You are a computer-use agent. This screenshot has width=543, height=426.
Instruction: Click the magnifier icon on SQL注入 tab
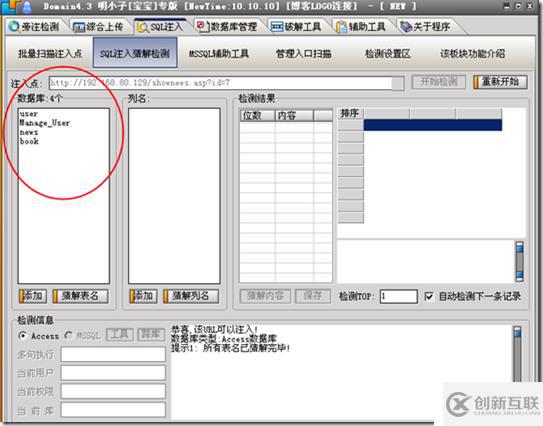coord(143,27)
